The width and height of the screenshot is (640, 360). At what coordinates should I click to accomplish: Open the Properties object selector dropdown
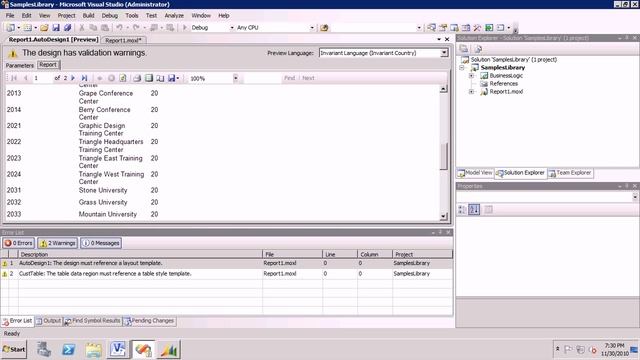635,197
